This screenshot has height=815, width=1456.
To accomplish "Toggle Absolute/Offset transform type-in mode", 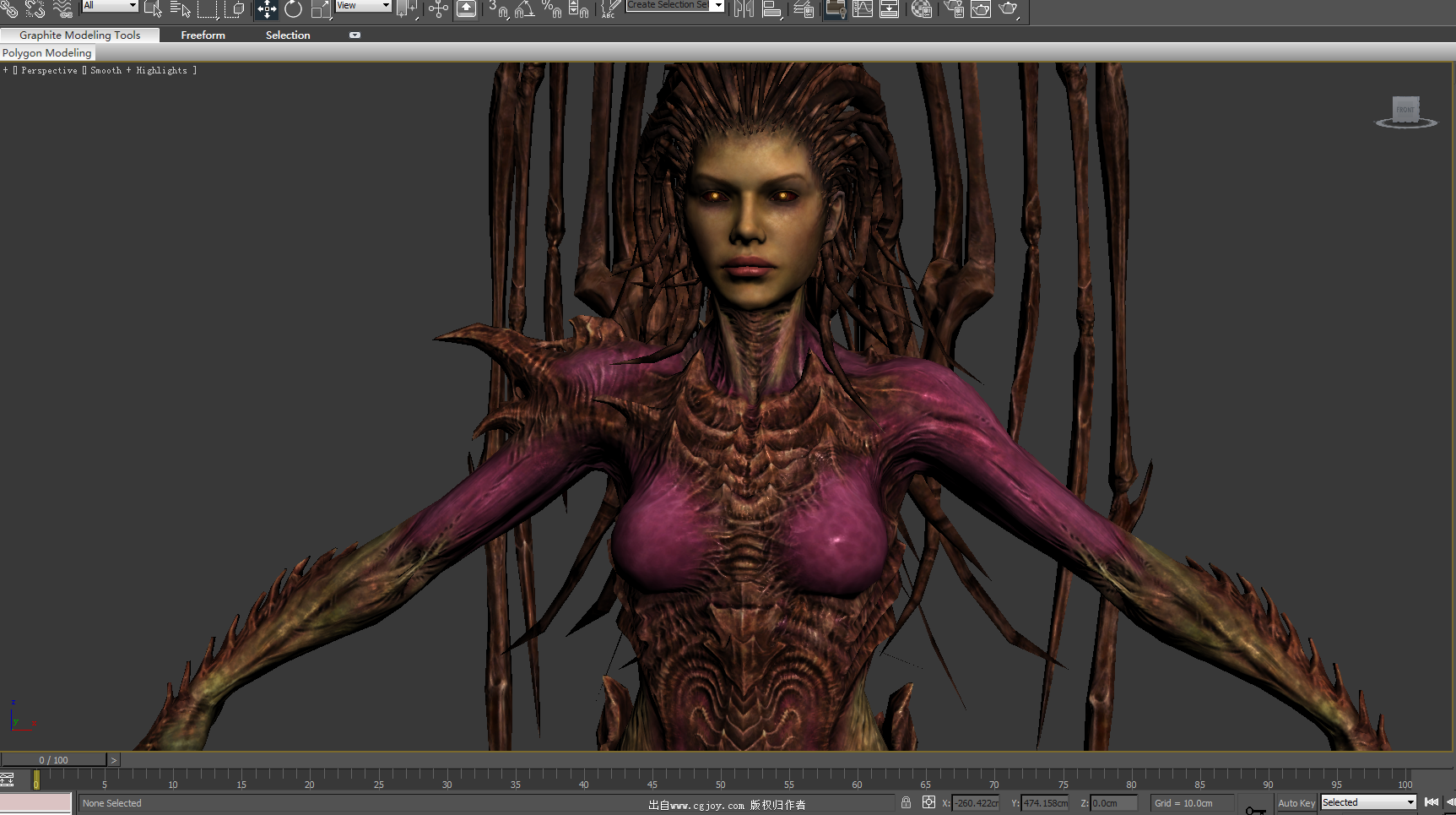I will pos(928,802).
